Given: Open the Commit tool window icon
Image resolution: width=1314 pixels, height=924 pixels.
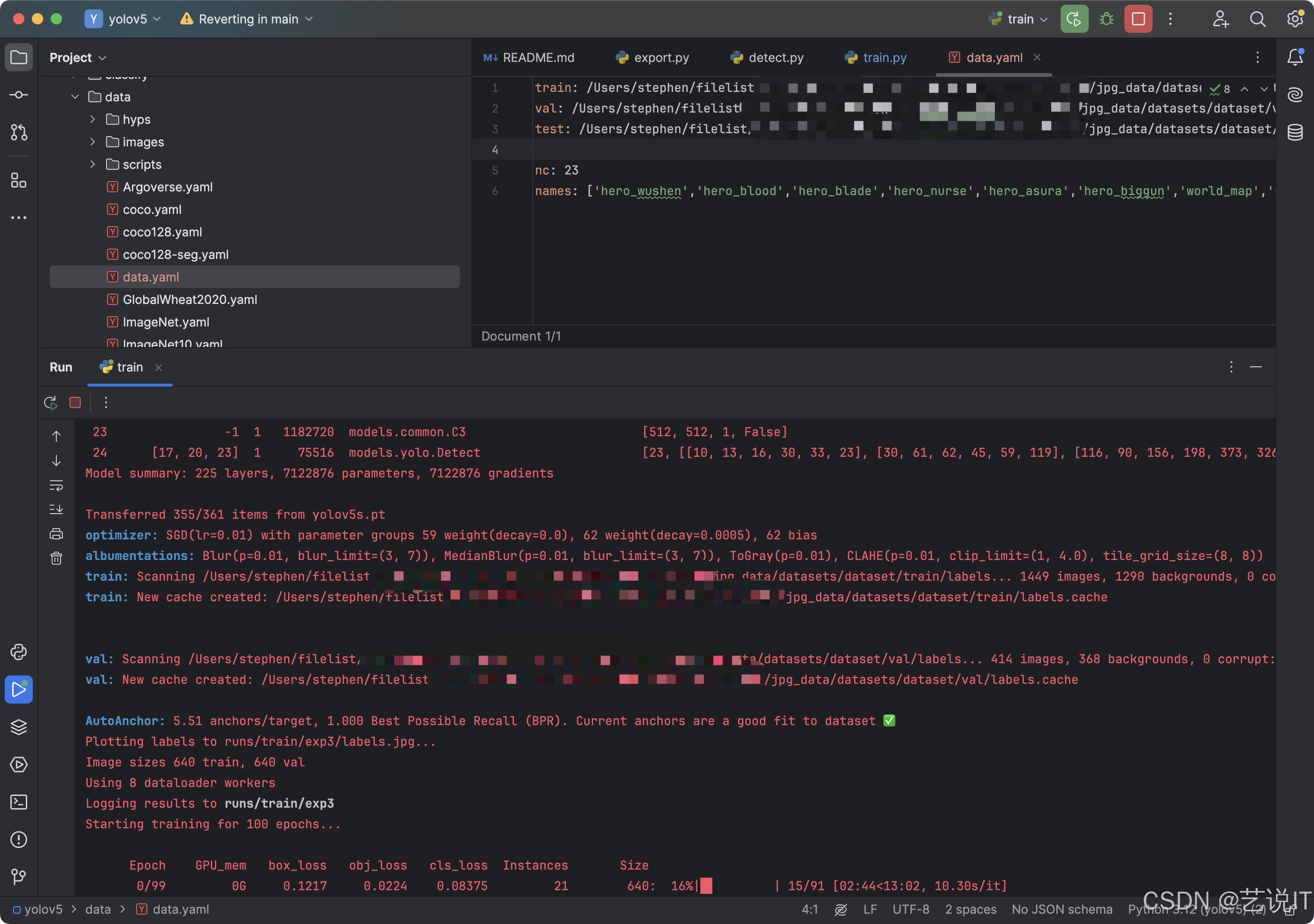Looking at the screenshot, I should point(19,95).
